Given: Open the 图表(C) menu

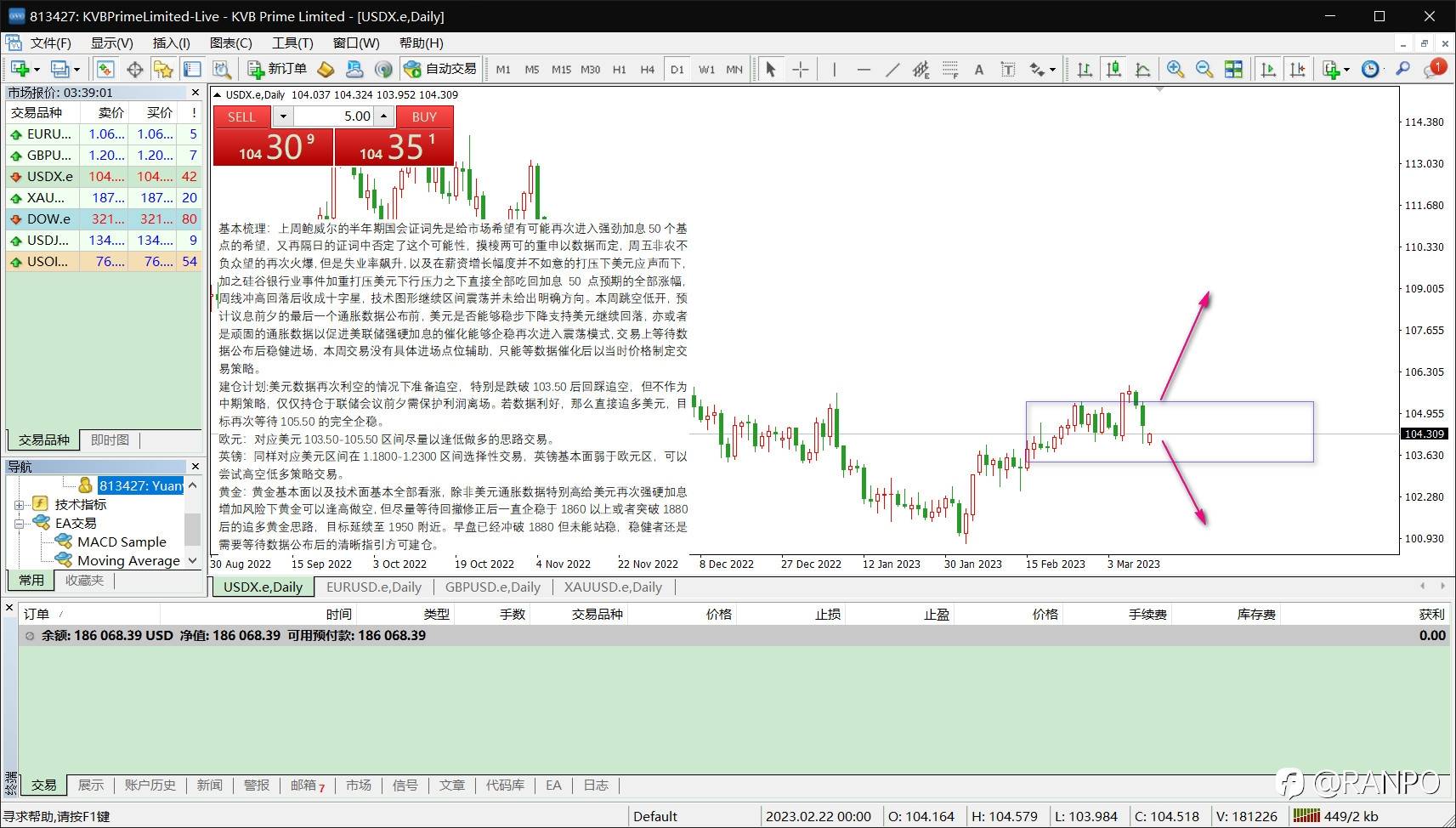Looking at the screenshot, I should pos(230,43).
